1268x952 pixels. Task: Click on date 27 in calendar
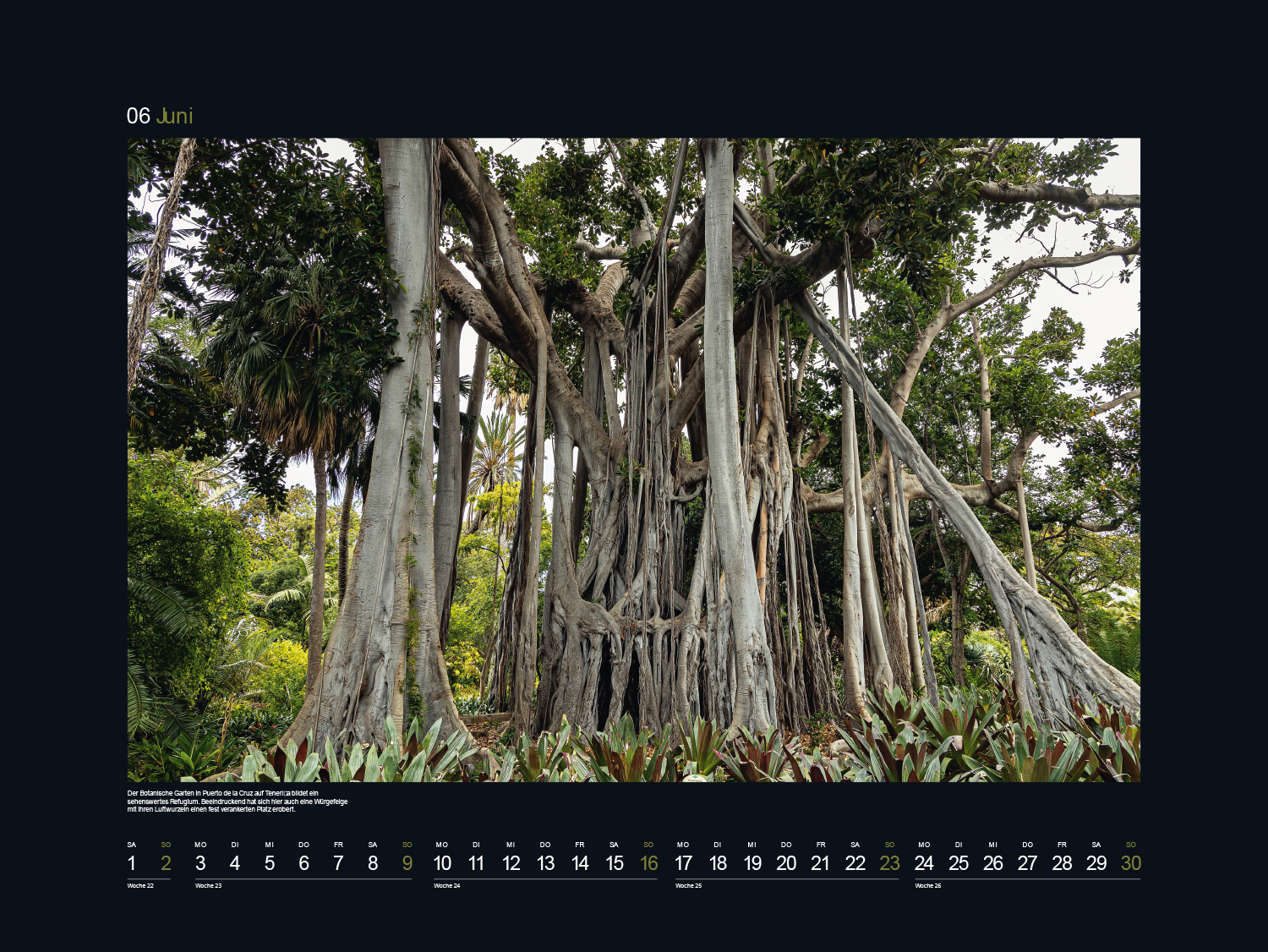coord(1027,863)
